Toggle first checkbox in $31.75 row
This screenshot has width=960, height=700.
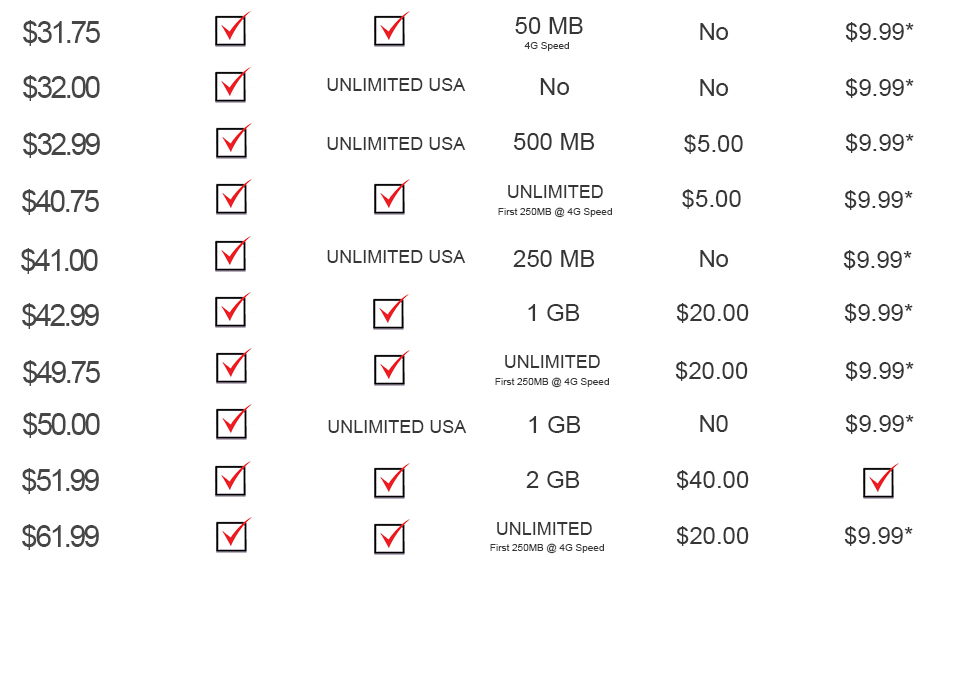231,31
